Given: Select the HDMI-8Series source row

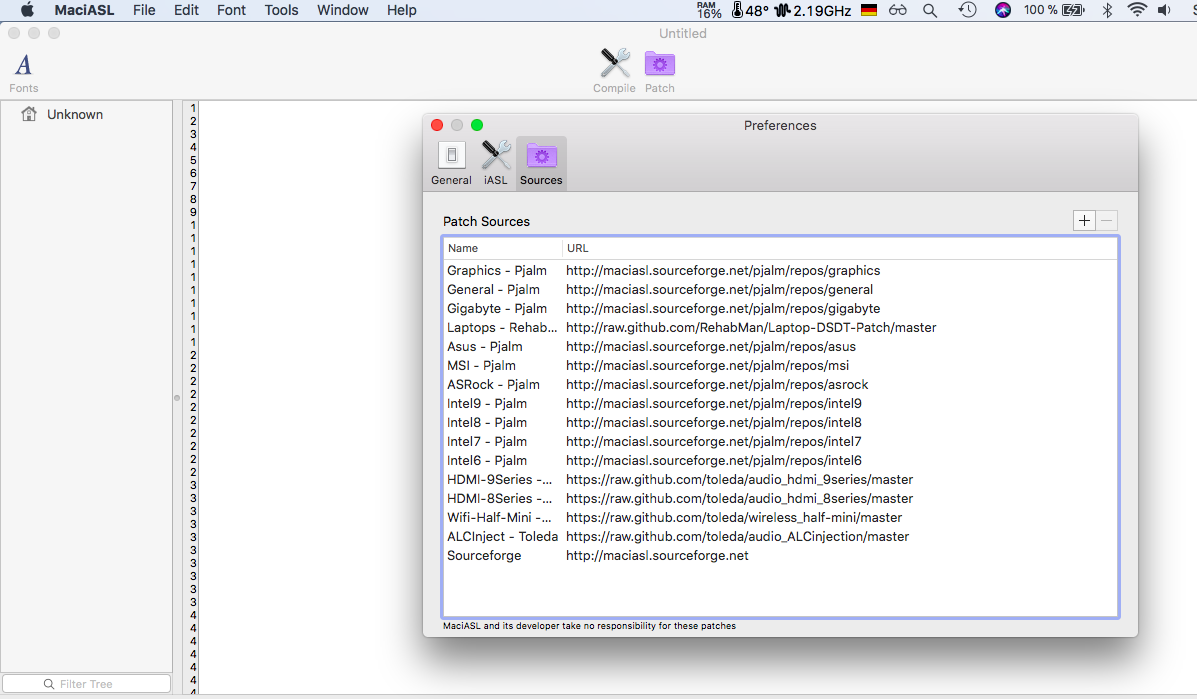Looking at the screenshot, I should pyautogui.click(x=780, y=498).
